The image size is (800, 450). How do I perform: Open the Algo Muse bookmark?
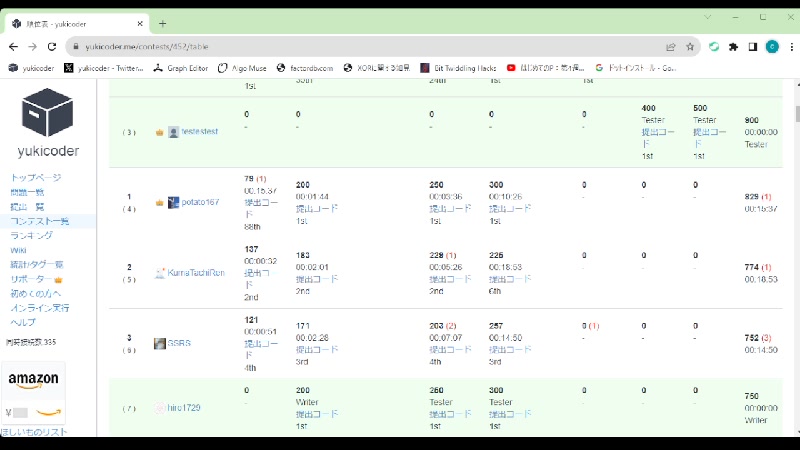coord(243,68)
